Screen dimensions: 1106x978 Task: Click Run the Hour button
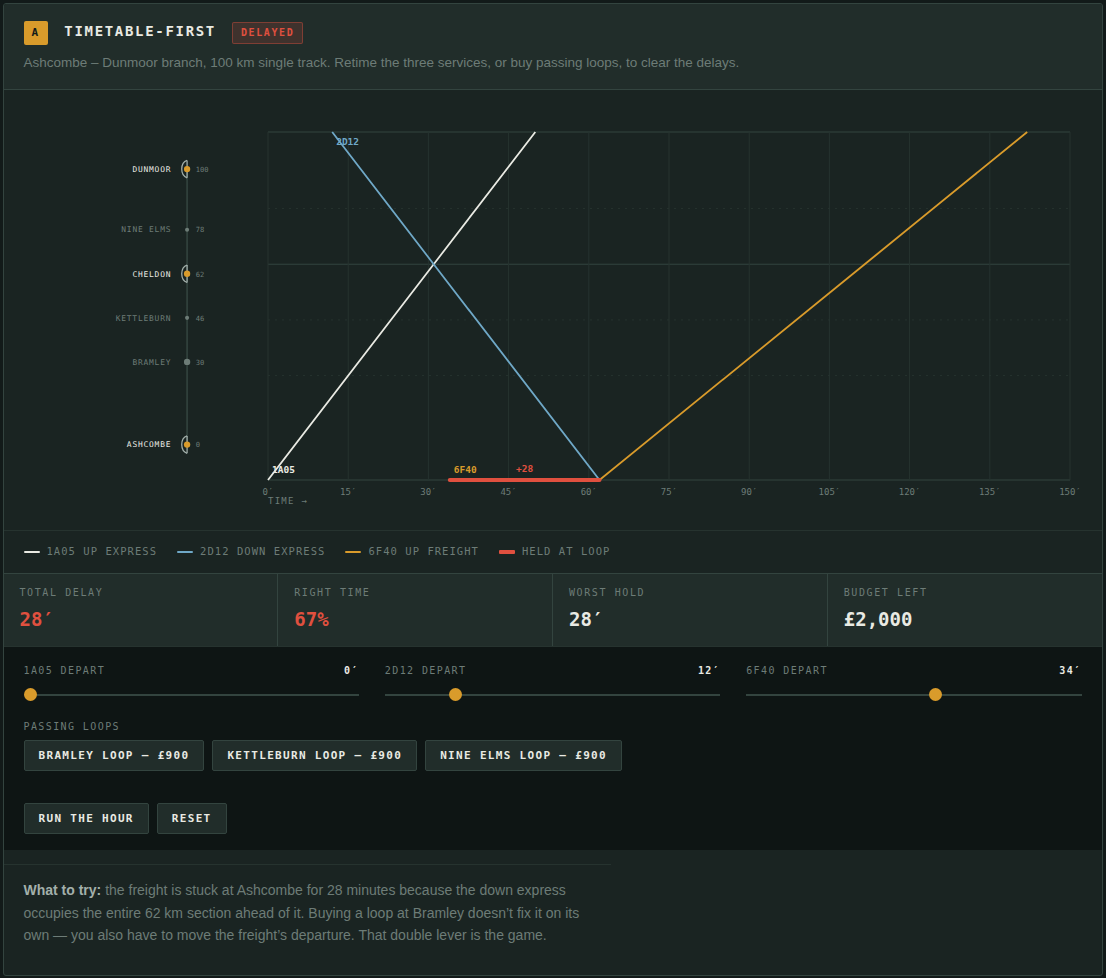(x=86, y=818)
